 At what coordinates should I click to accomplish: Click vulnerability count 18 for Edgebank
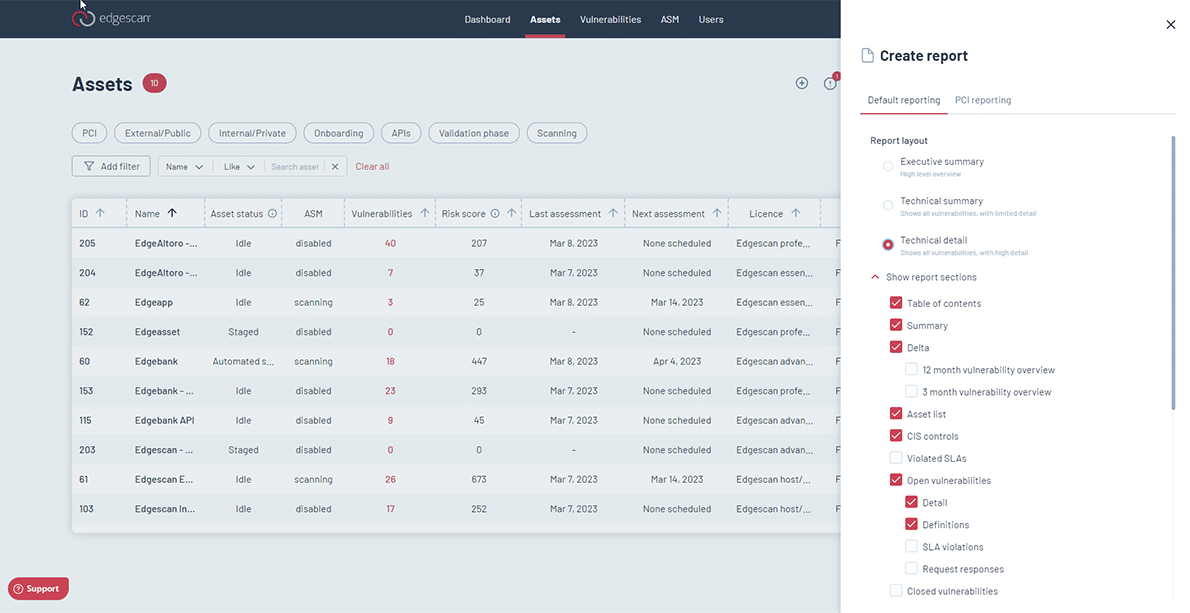pyautogui.click(x=390, y=361)
